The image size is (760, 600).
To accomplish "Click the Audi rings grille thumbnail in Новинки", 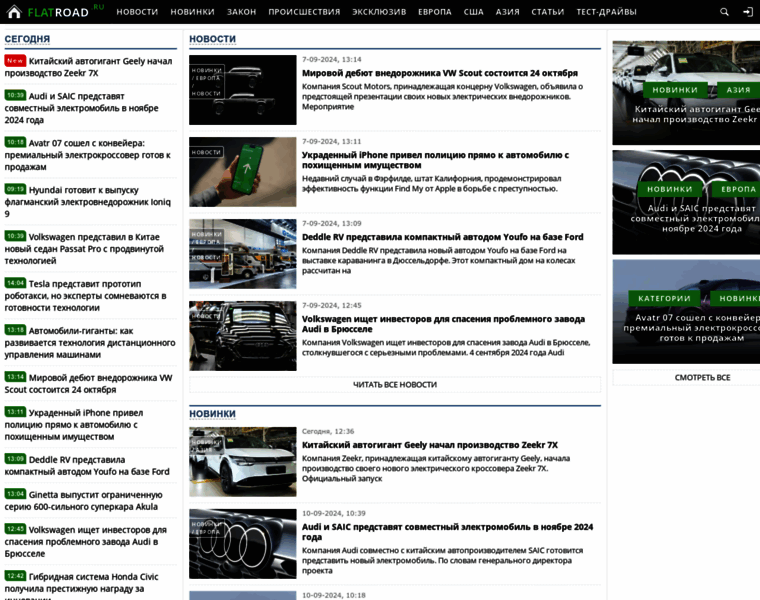I will pyautogui.click(x=242, y=543).
